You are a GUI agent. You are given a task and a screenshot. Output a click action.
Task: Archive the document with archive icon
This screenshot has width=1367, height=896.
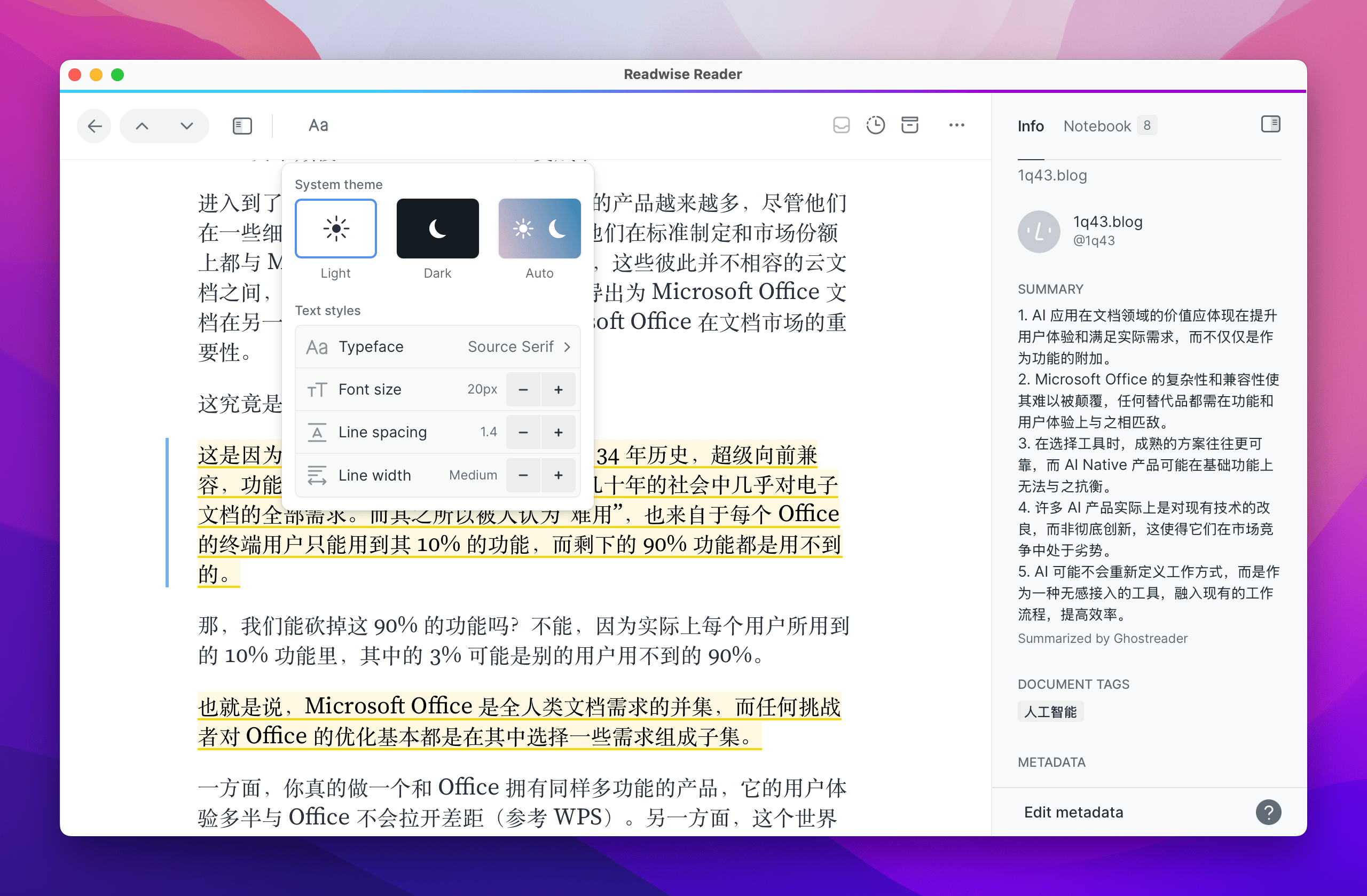pos(910,125)
